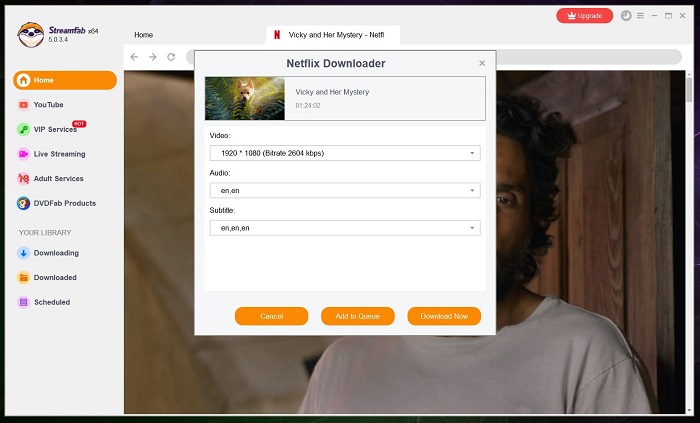Click Cancel in downloader dialog
Viewport: 700px width, 423px height.
coord(271,316)
